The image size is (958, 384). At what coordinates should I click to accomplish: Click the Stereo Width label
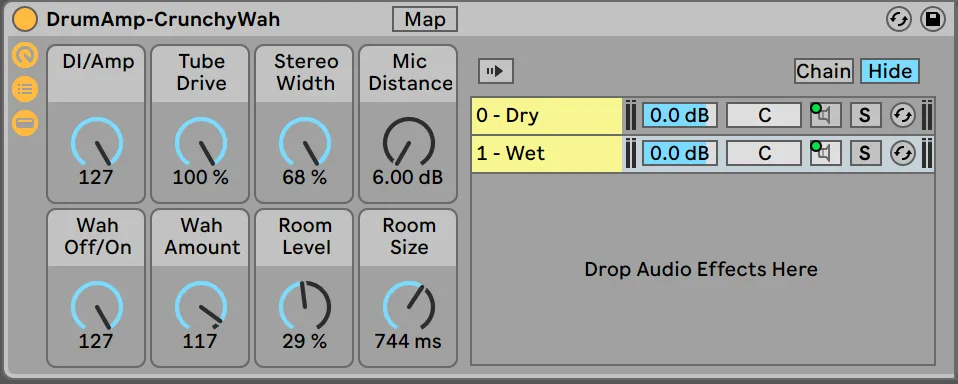(x=305, y=73)
